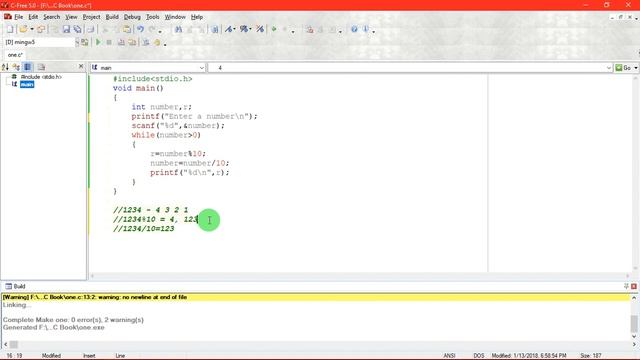
Task: Click the blue info icon beside Help
Action: coord(366,29)
